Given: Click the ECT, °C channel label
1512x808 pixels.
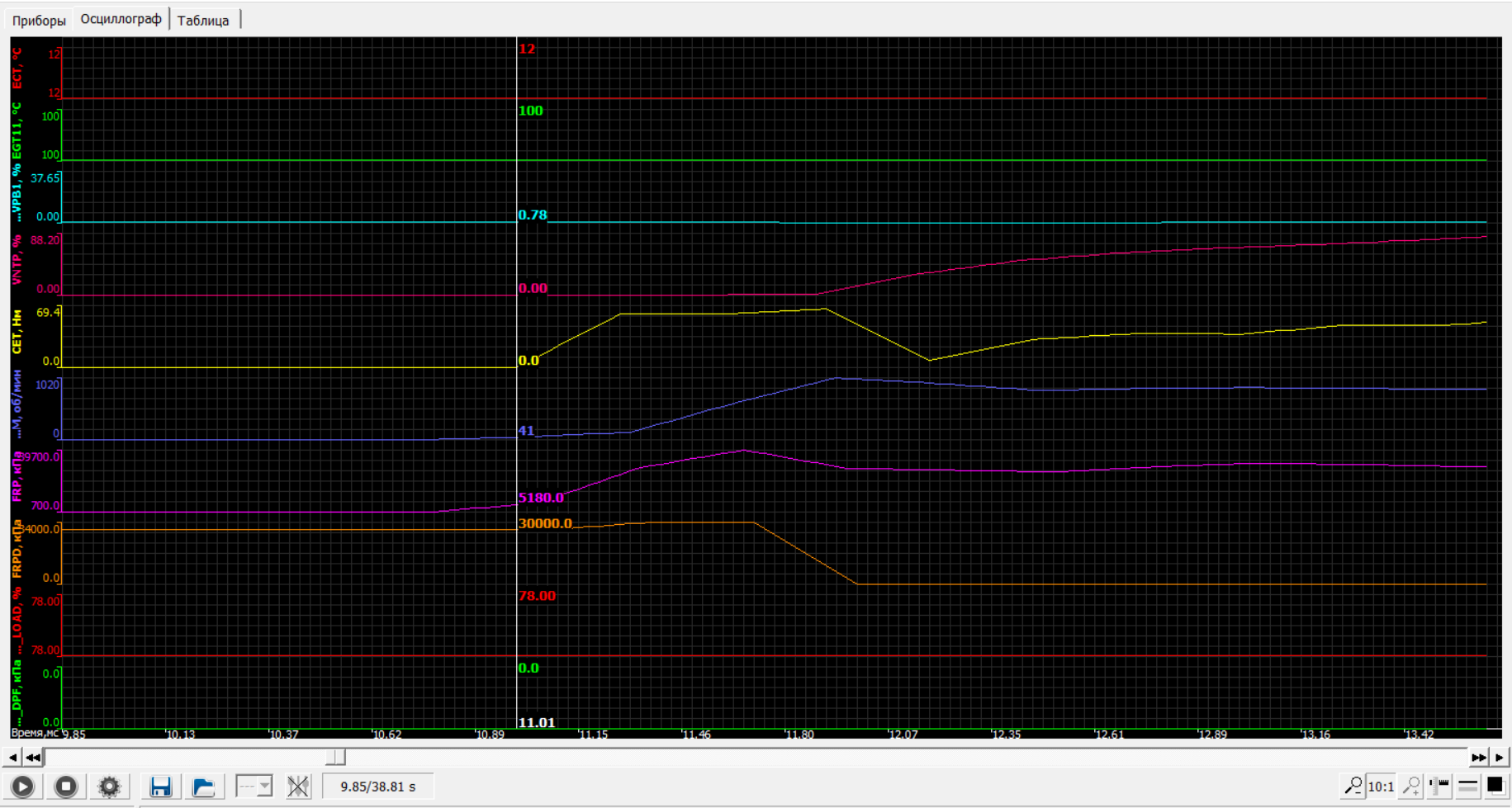Looking at the screenshot, I should (x=17, y=69).
